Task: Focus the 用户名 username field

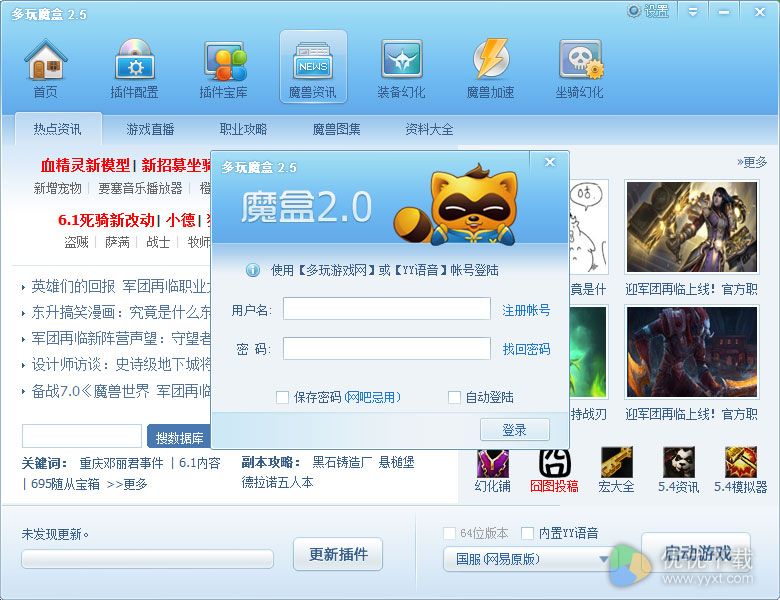Action: point(387,309)
